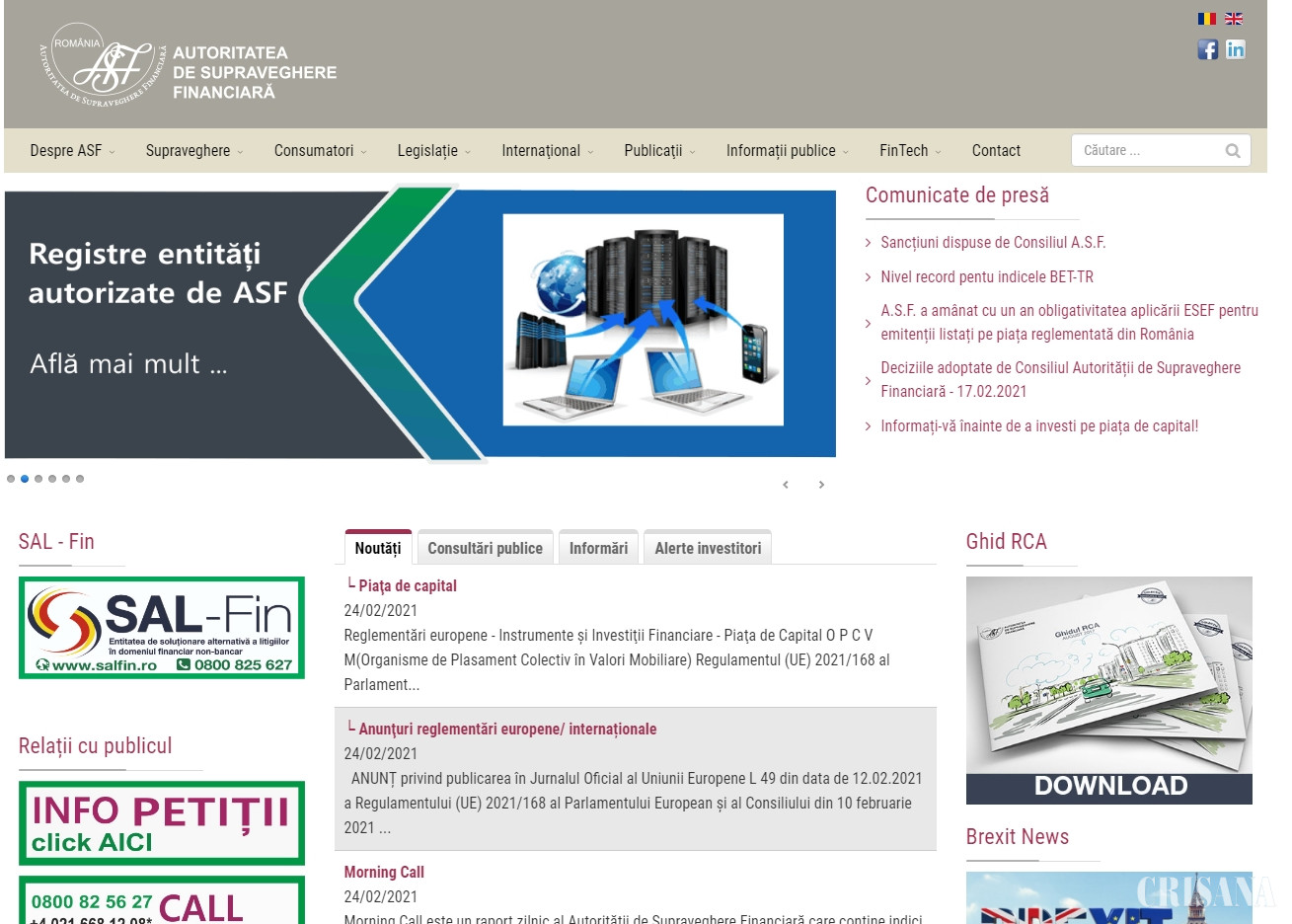Open the Nivel record BET-TR press release

[987, 277]
